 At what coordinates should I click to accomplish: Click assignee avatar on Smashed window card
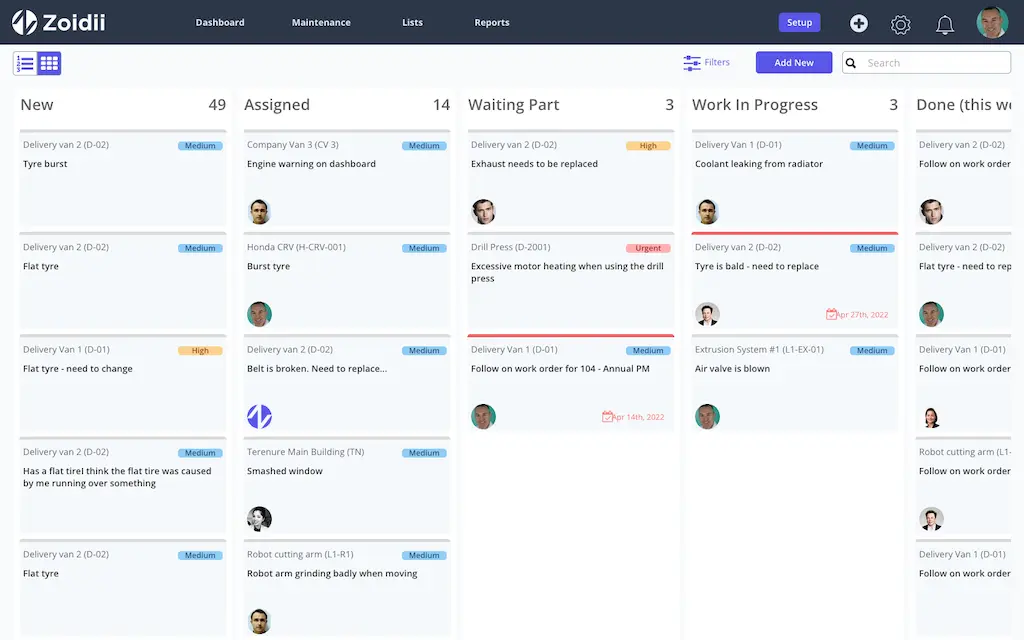pyautogui.click(x=259, y=519)
